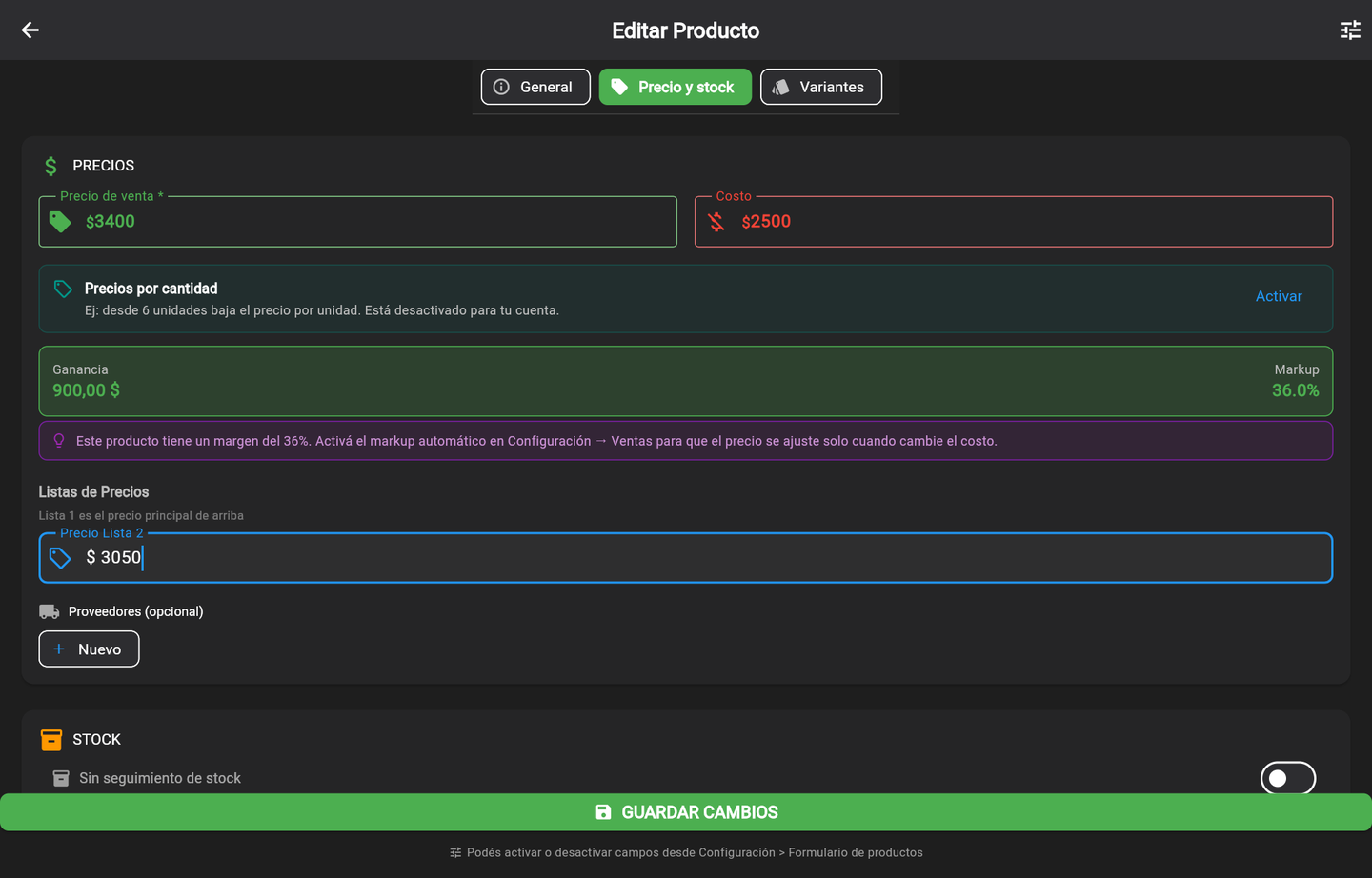The image size is (1372, 878).
Task: Click the tag icon next to Precios por cantidad
Action: tap(63, 289)
